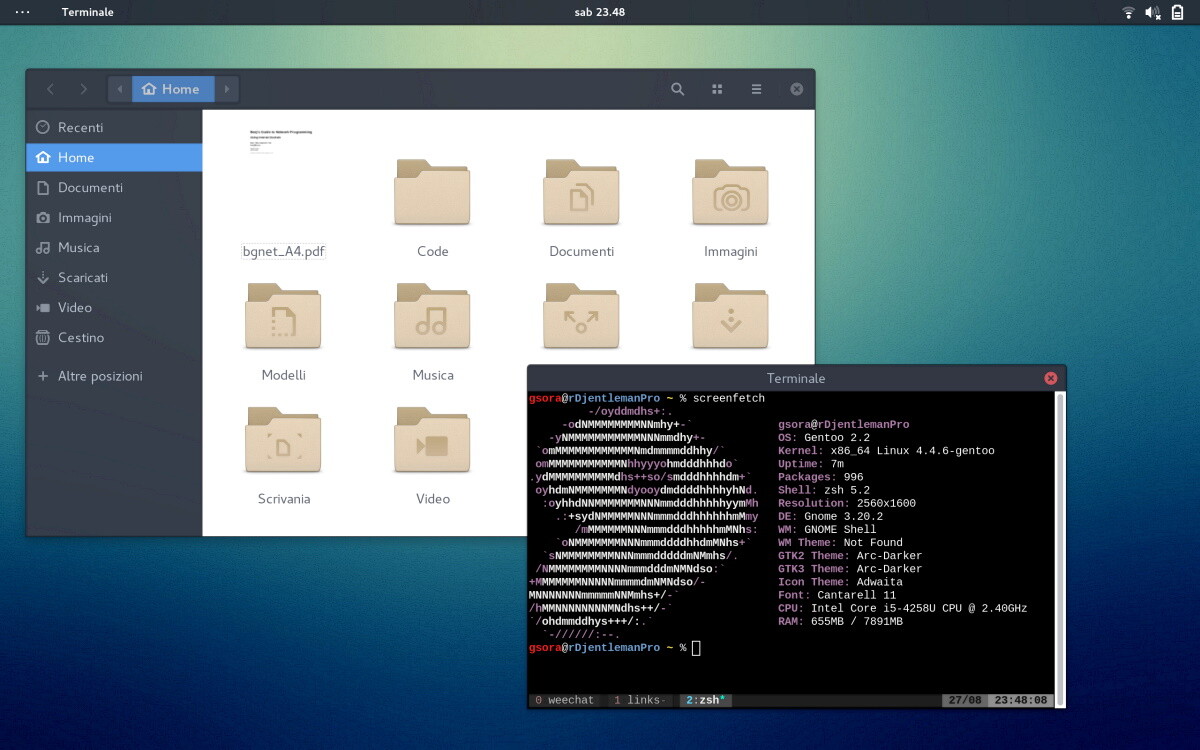Switch to grid view icon in toolbar
Image resolution: width=1200 pixels, height=750 pixels.
(717, 89)
